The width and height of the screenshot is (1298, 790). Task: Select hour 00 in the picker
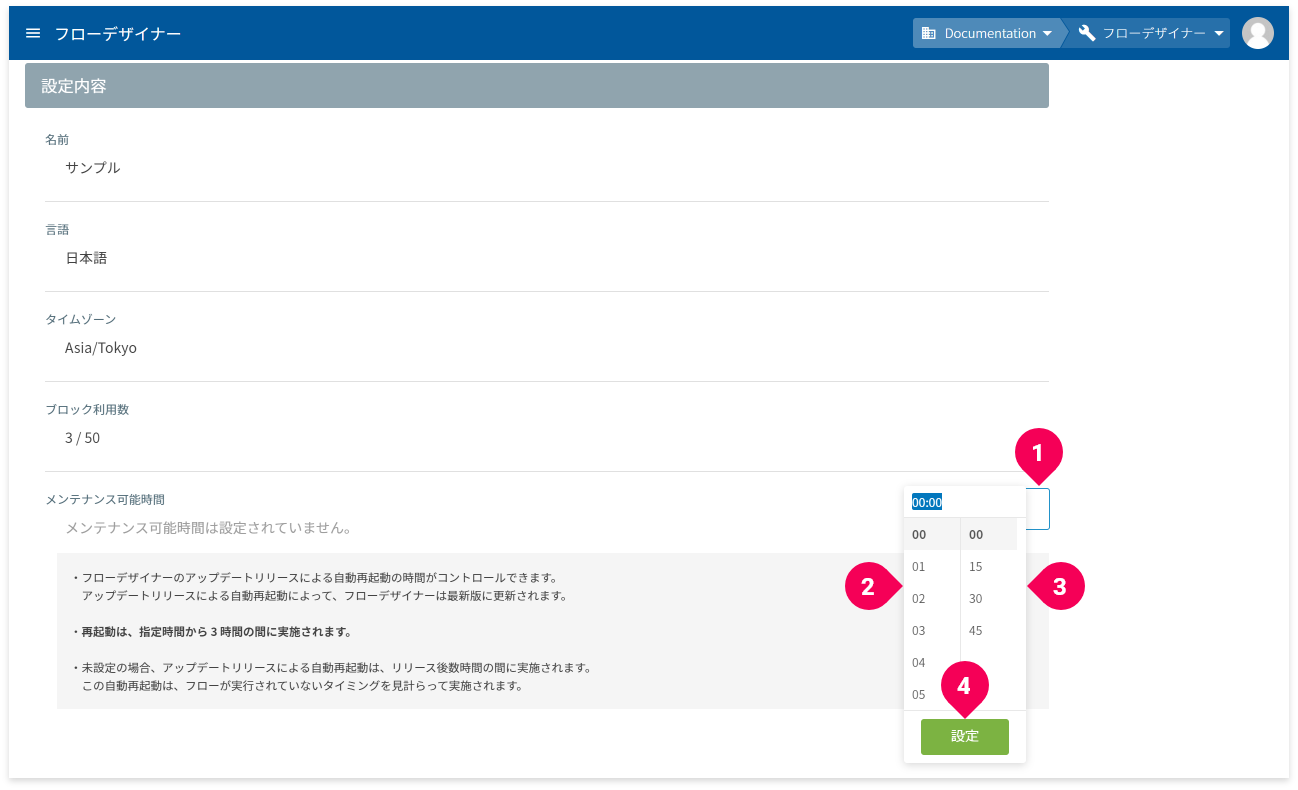(932, 534)
